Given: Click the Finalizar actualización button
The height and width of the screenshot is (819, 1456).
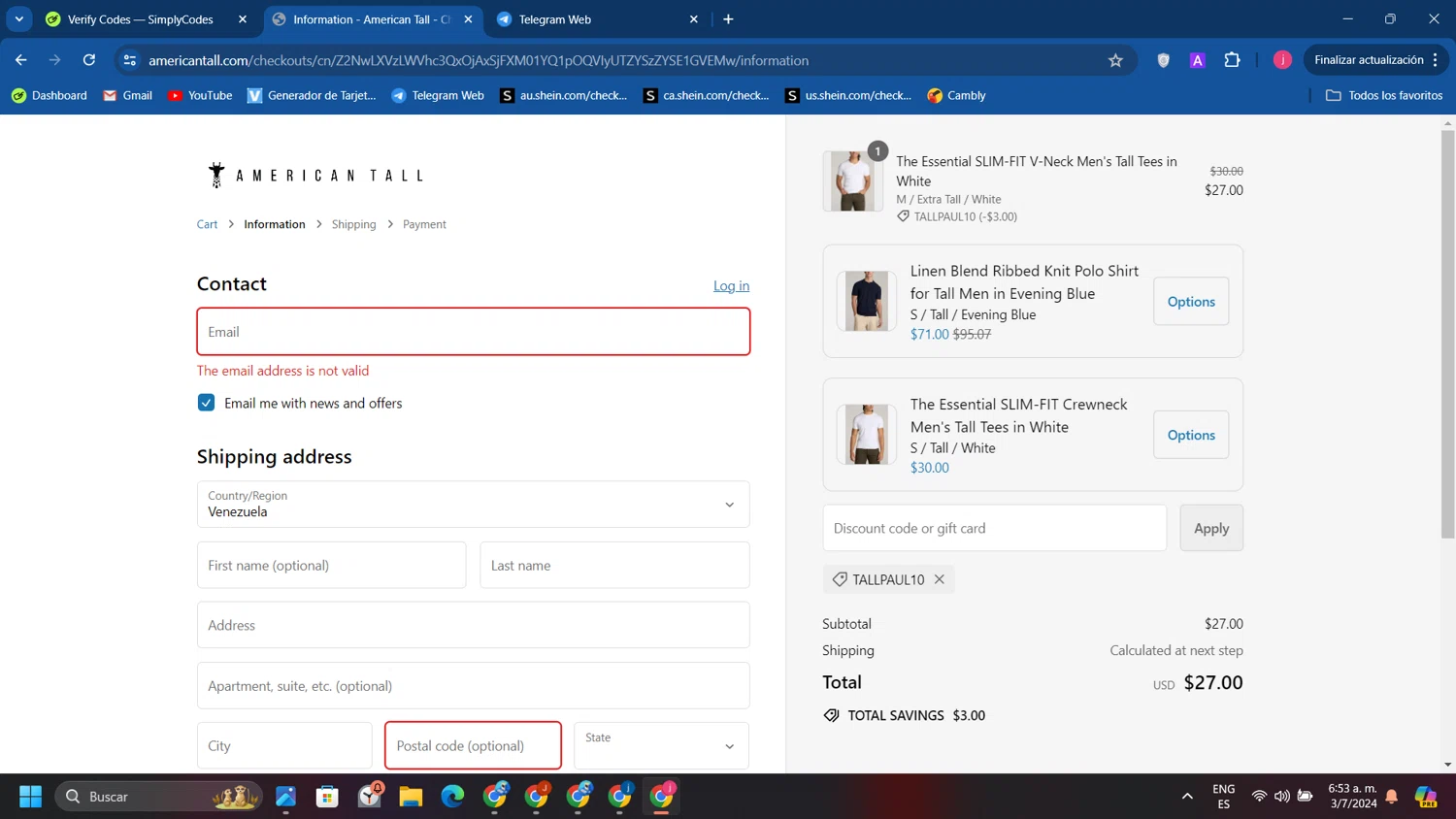Looking at the screenshot, I should pos(1376,60).
